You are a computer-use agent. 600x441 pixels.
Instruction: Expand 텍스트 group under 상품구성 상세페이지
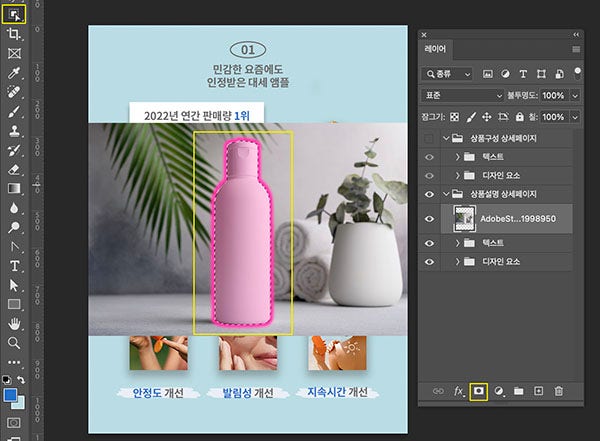(x=457, y=157)
